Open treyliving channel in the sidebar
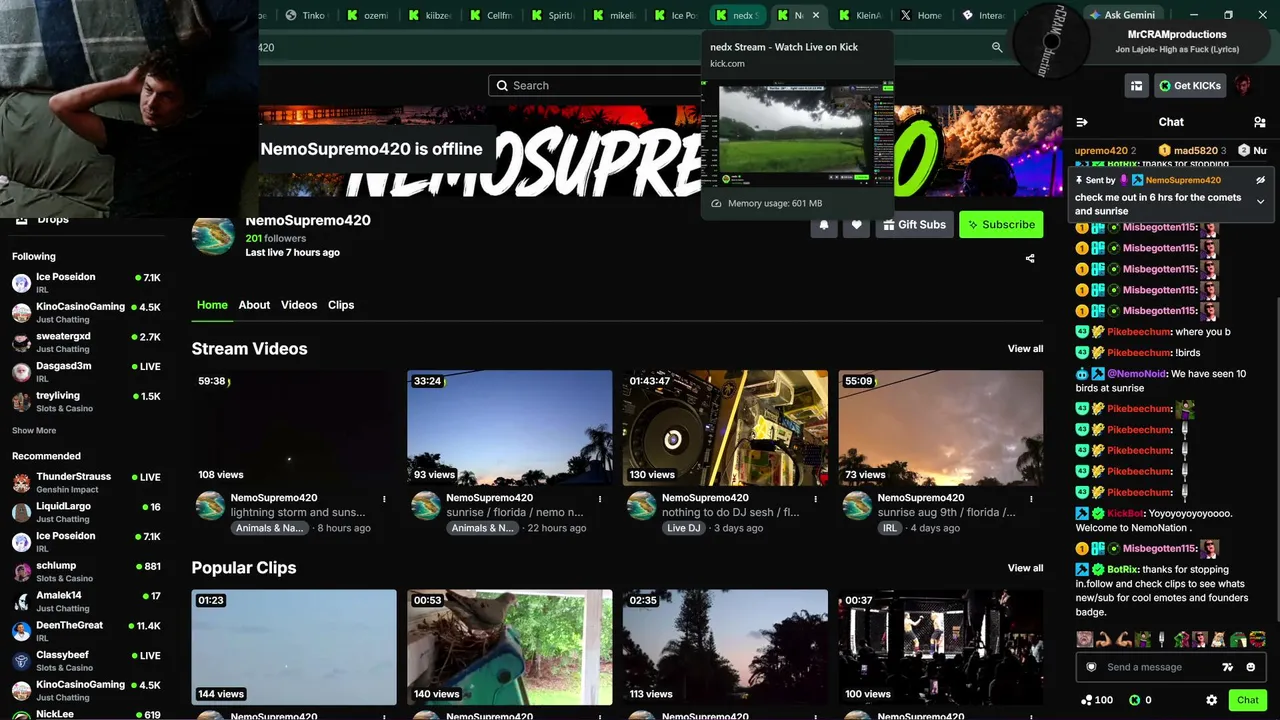Viewport: 1280px width, 720px height. [x=86, y=402]
